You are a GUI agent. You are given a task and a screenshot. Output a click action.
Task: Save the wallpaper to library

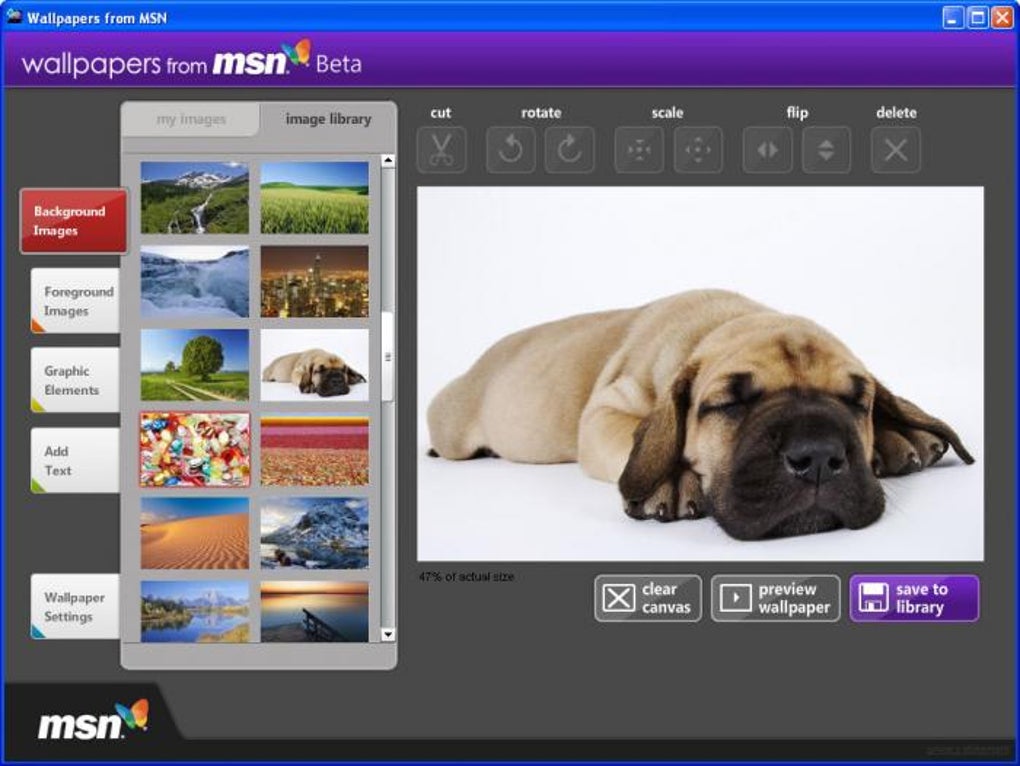(914, 598)
